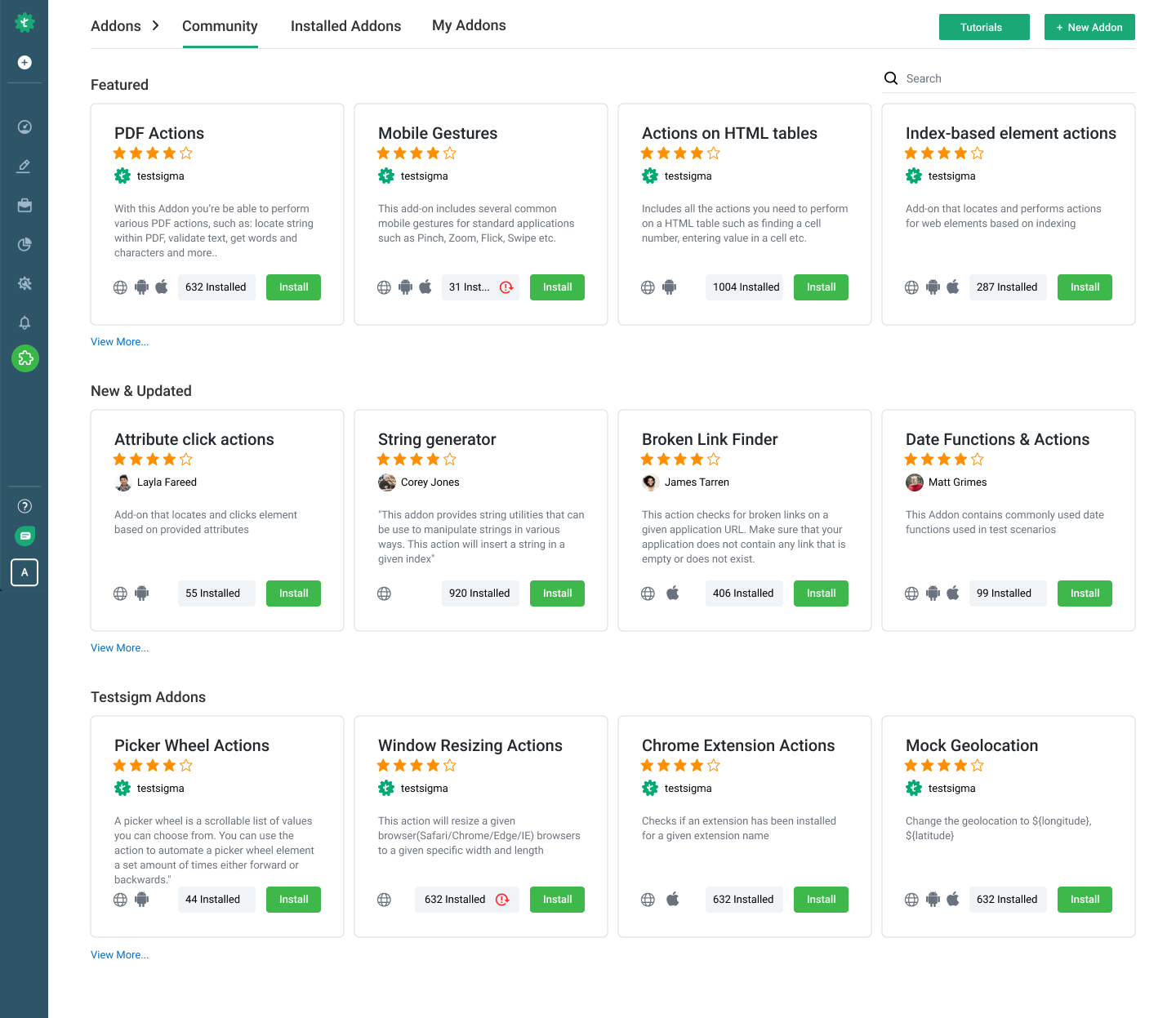Viewport: 1176px width, 1018px height.
Task: Click the chevron arrow next to Addons
Action: click(x=156, y=26)
